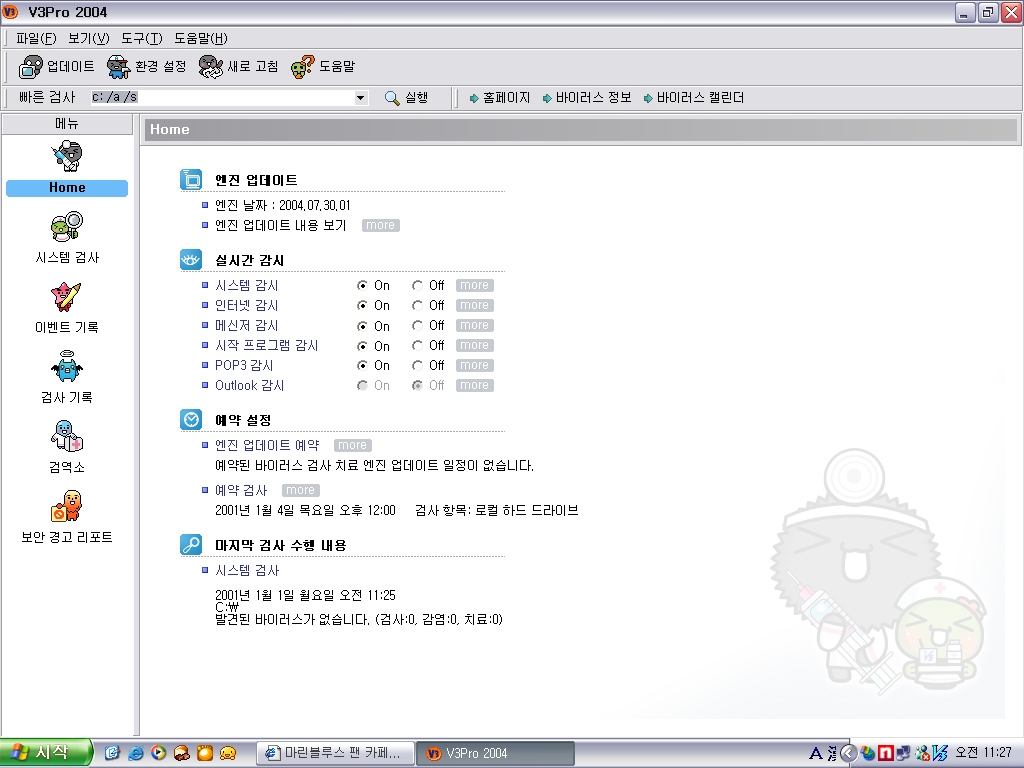Viewport: 1024px width, 768px height.
Task: Click more for 인터넷 감시
Action: [x=475, y=306]
